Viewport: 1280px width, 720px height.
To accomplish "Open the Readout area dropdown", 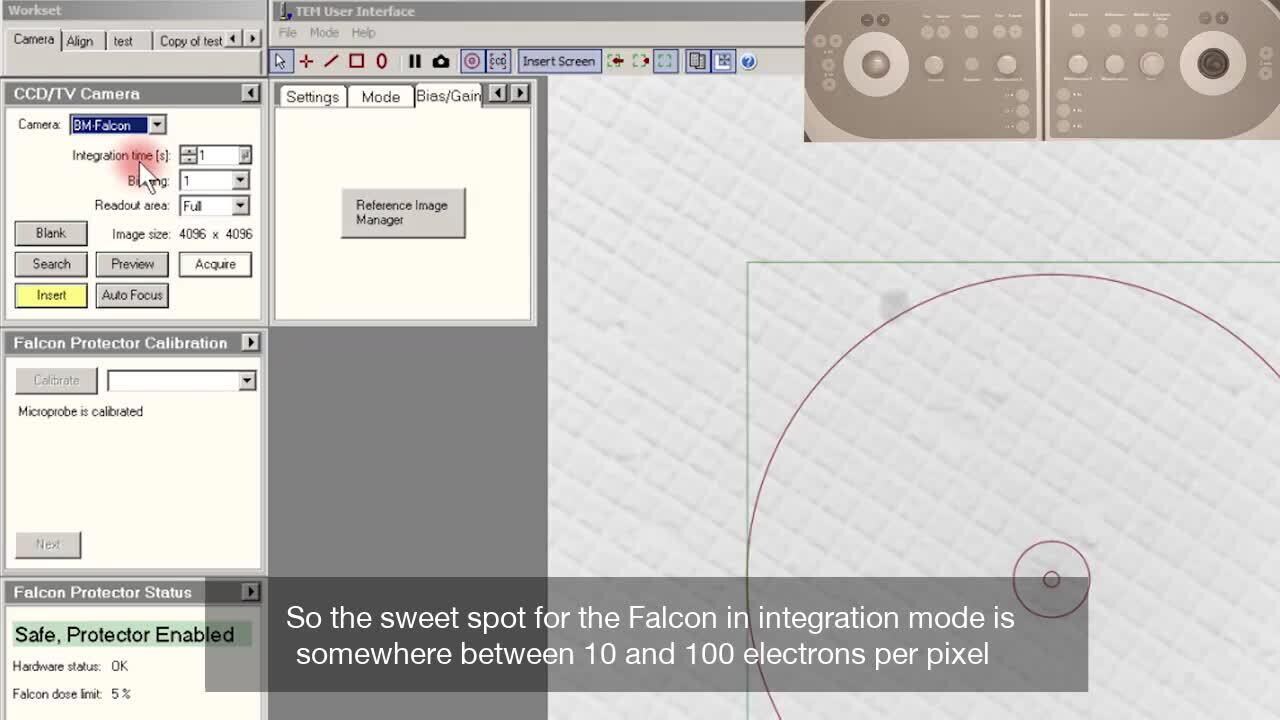I will (240, 206).
